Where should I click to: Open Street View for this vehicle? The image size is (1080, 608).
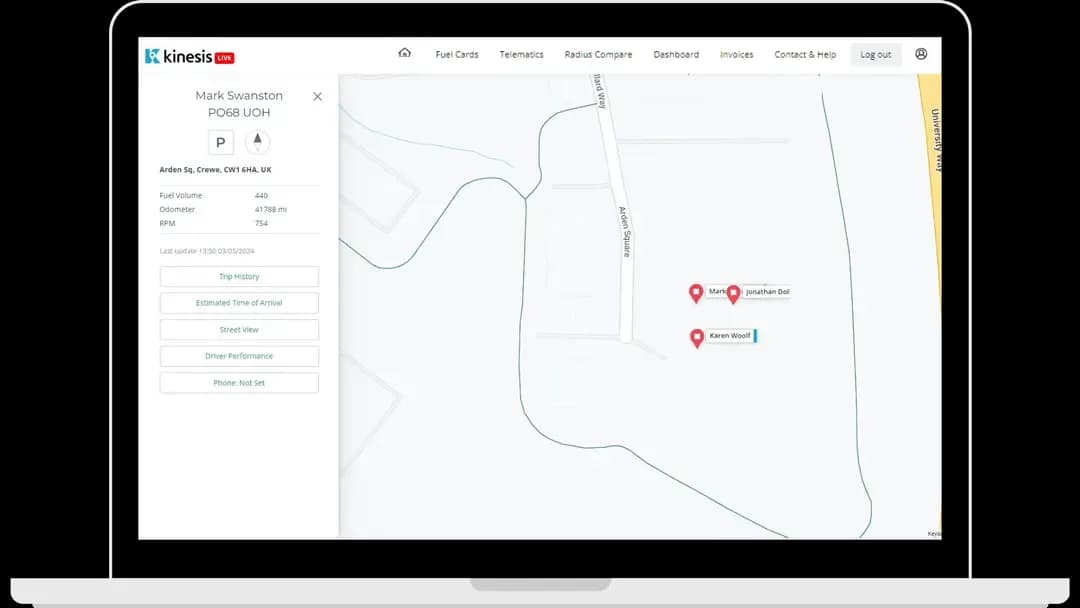tap(239, 330)
